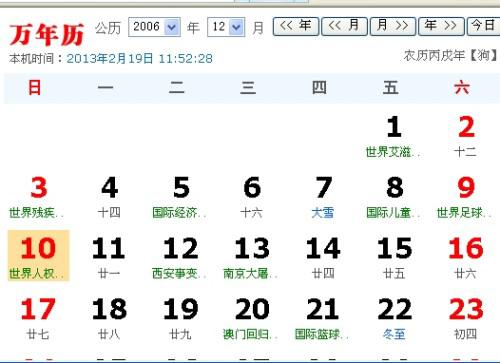Viewport: 500px width, 363px height.
Task: Click Sunday header 日
Action: click(x=35, y=88)
